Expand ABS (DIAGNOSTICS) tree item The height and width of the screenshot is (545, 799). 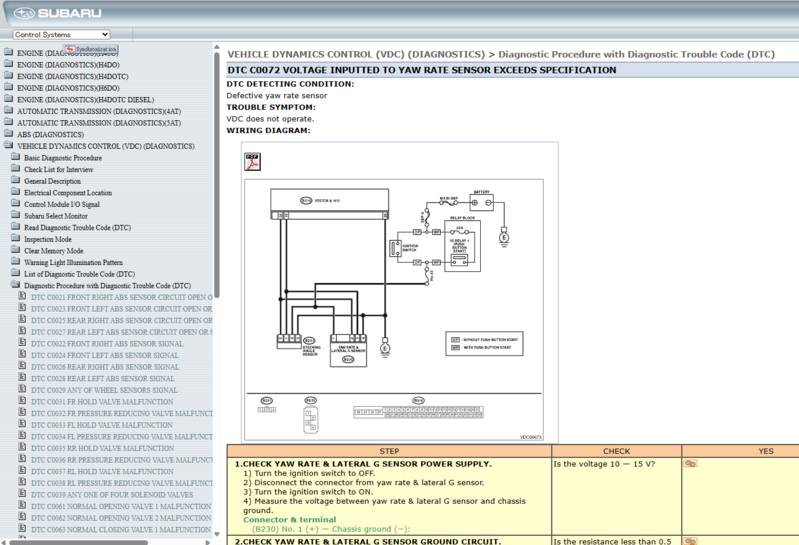[50, 135]
